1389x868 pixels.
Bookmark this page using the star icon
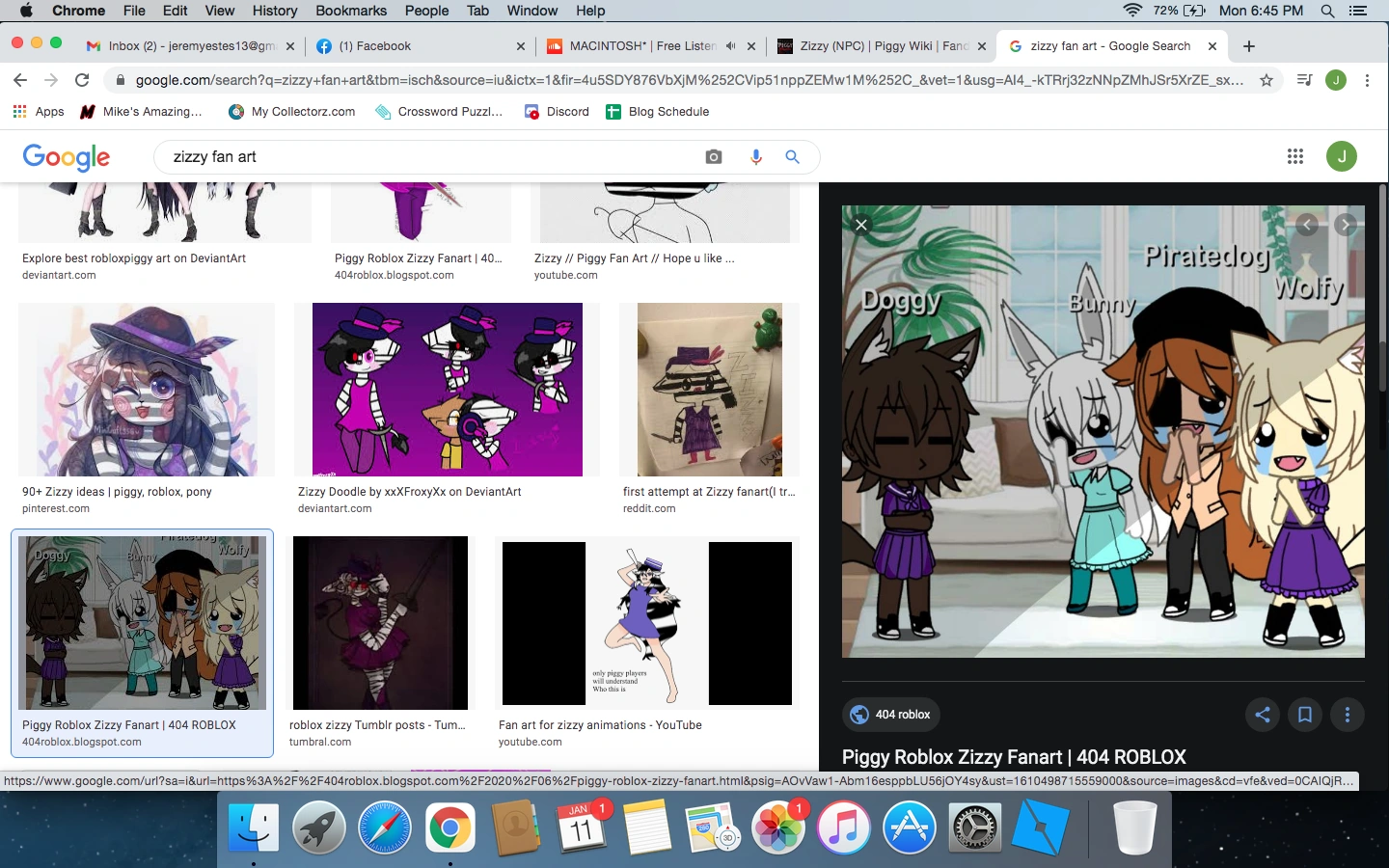1266,80
